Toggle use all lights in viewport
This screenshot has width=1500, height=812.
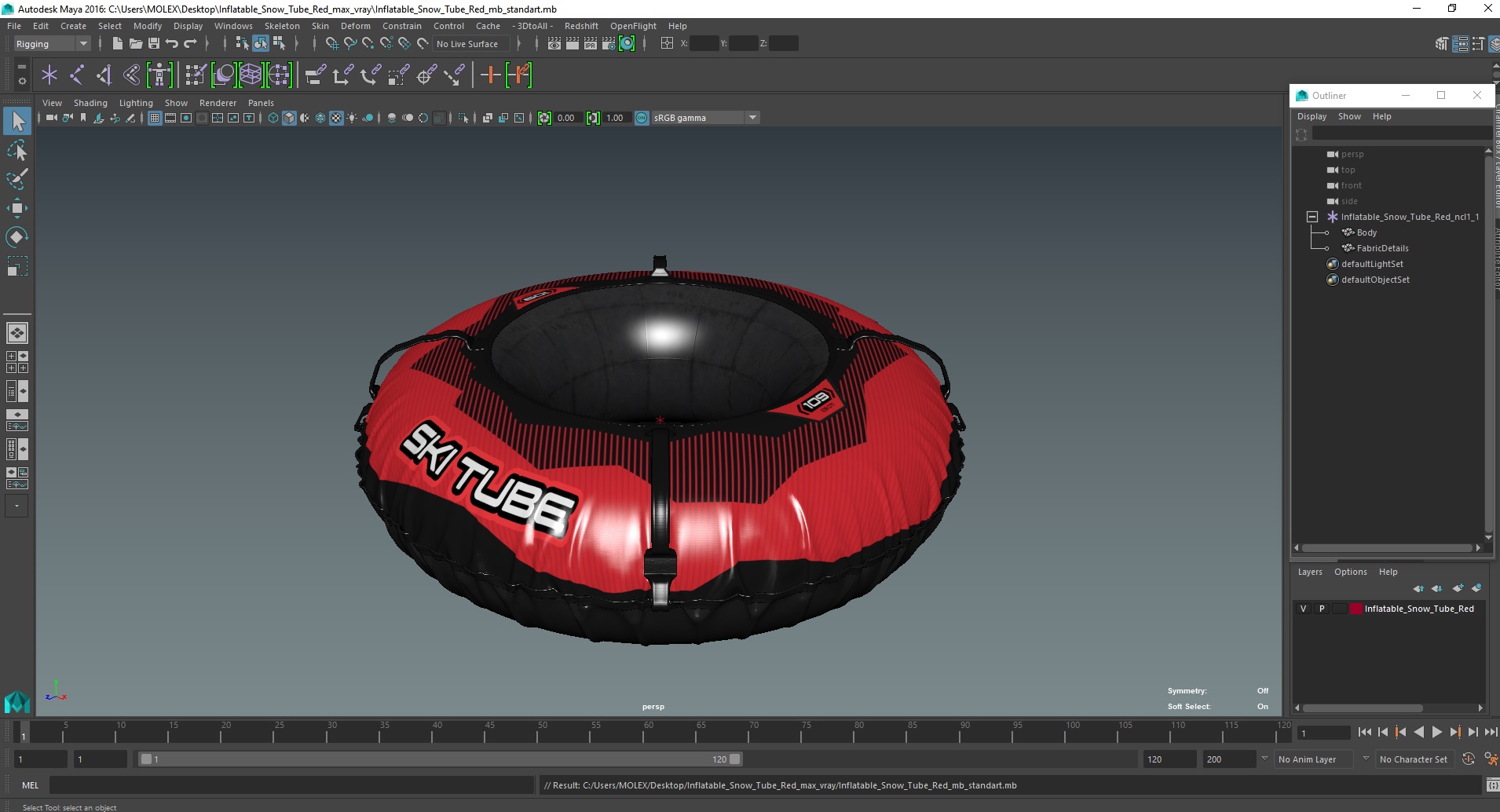[x=352, y=118]
